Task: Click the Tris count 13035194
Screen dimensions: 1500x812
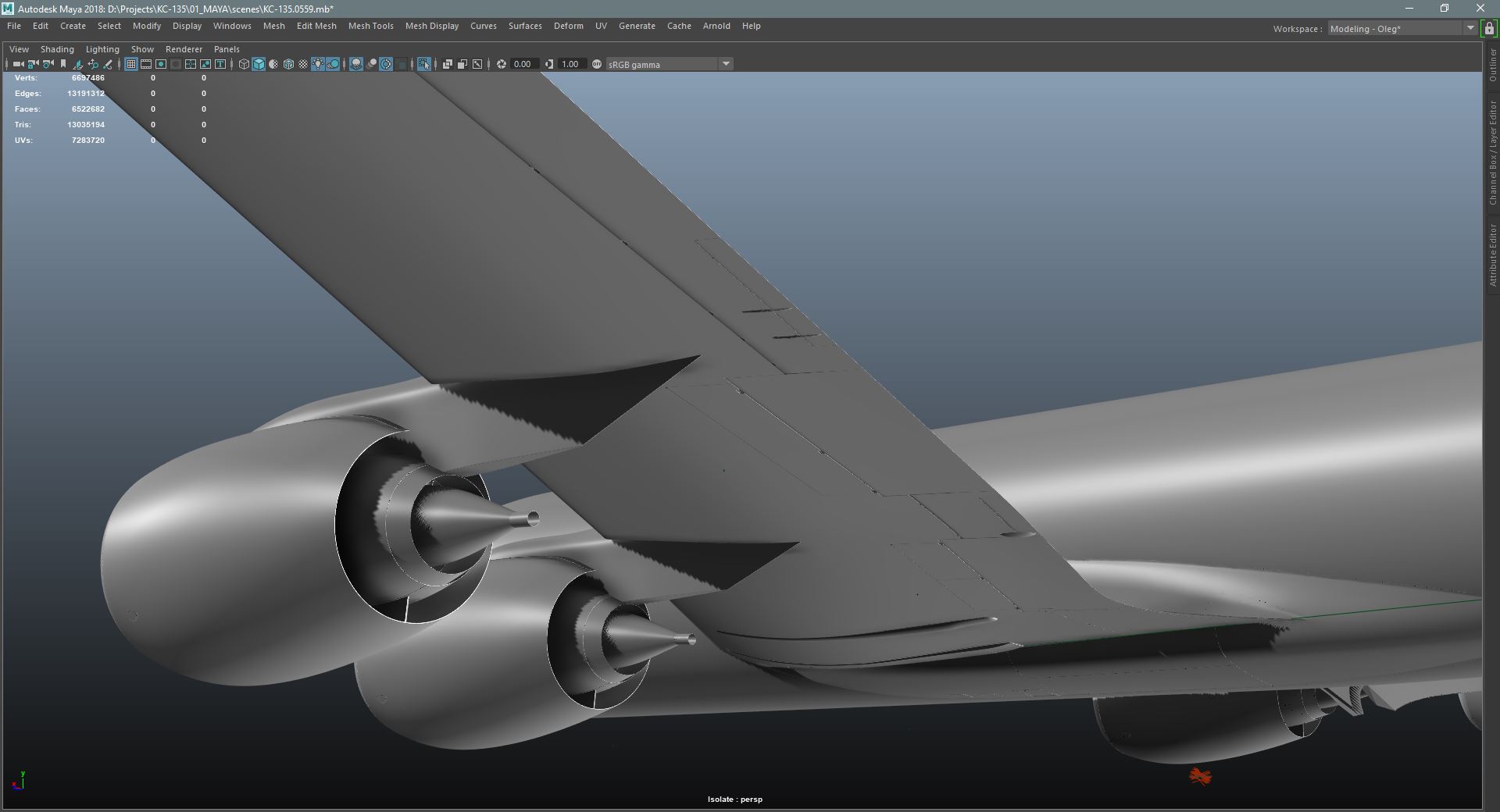Action: tap(85, 125)
